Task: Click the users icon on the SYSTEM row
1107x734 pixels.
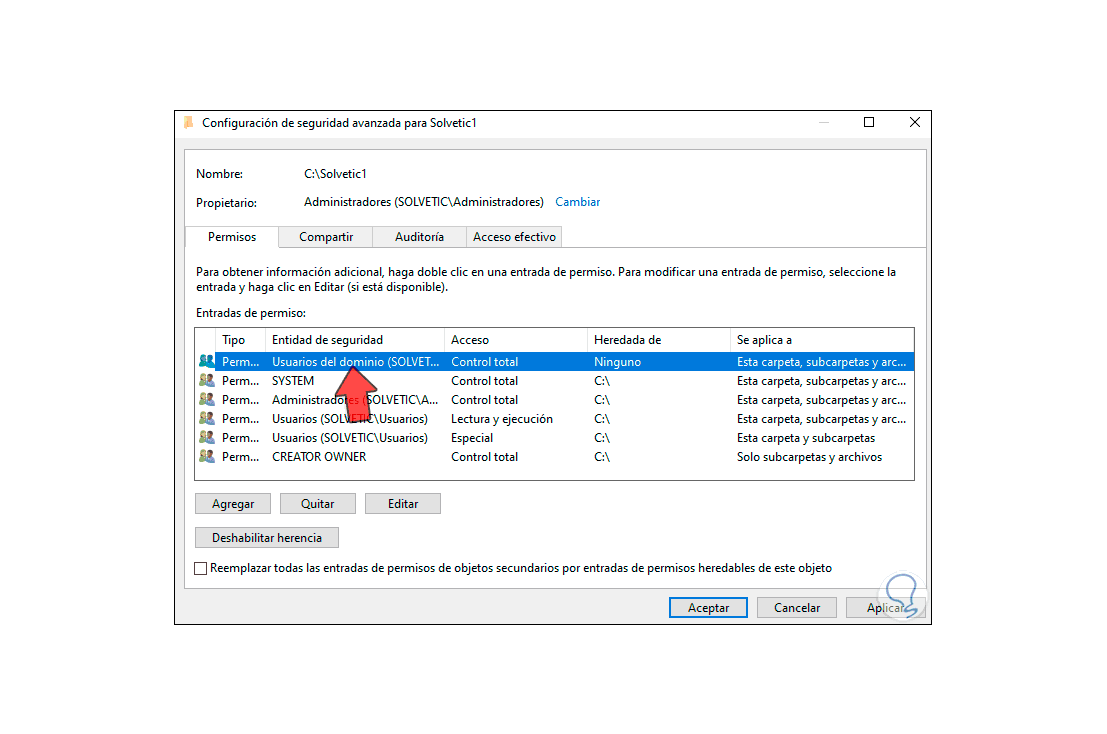Action: pyautogui.click(x=208, y=380)
